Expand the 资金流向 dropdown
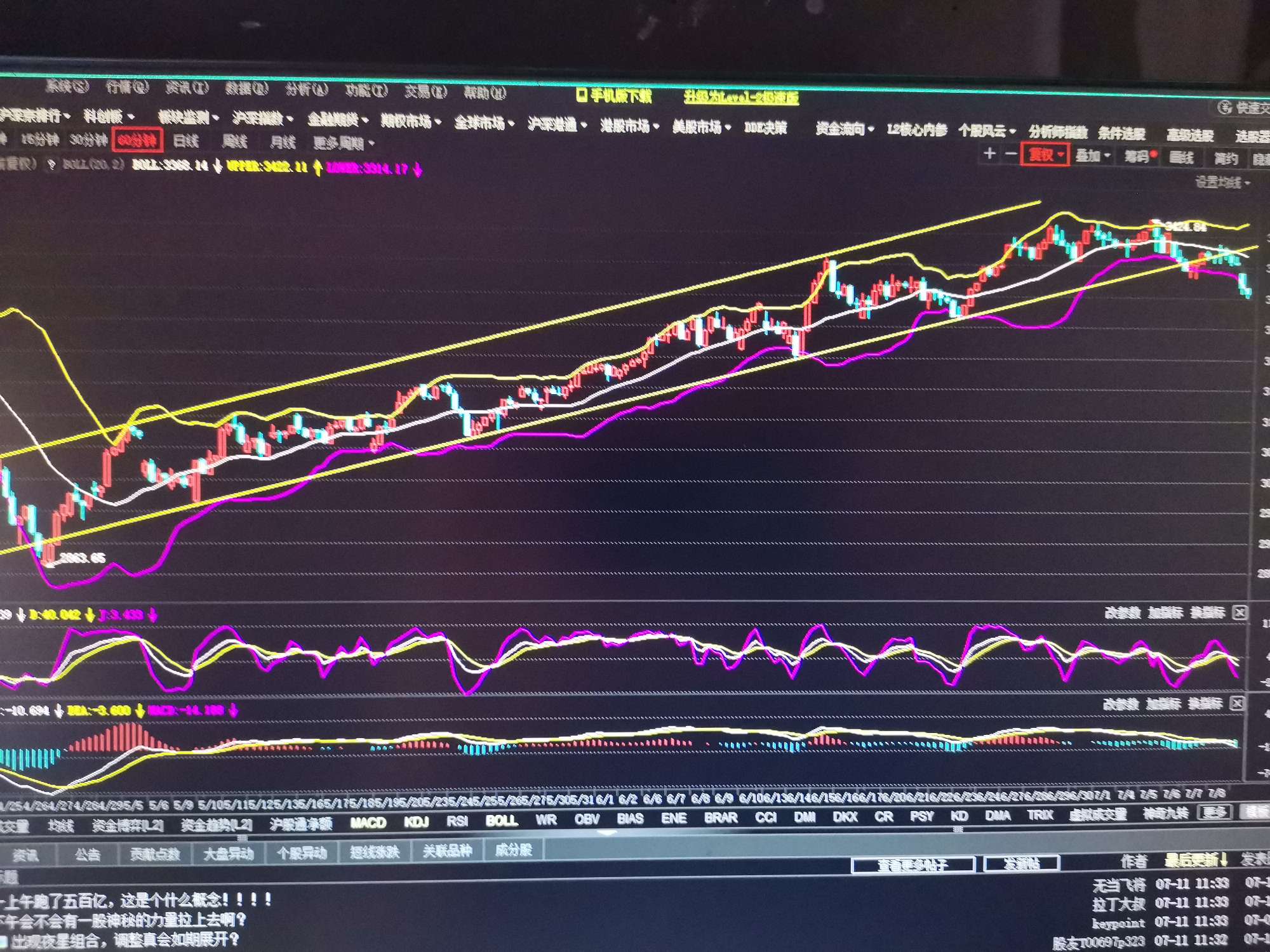 [x=845, y=129]
